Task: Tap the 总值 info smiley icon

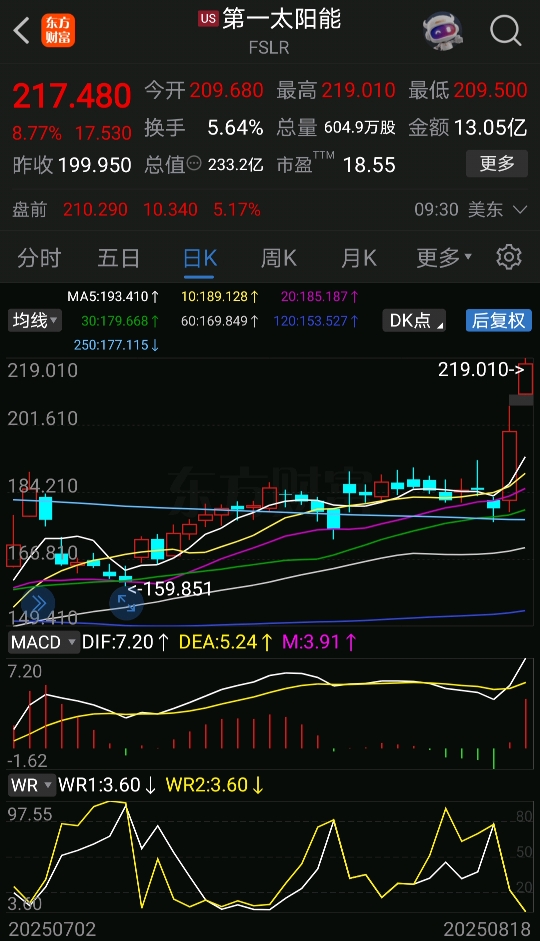Action: pyautogui.click(x=194, y=163)
